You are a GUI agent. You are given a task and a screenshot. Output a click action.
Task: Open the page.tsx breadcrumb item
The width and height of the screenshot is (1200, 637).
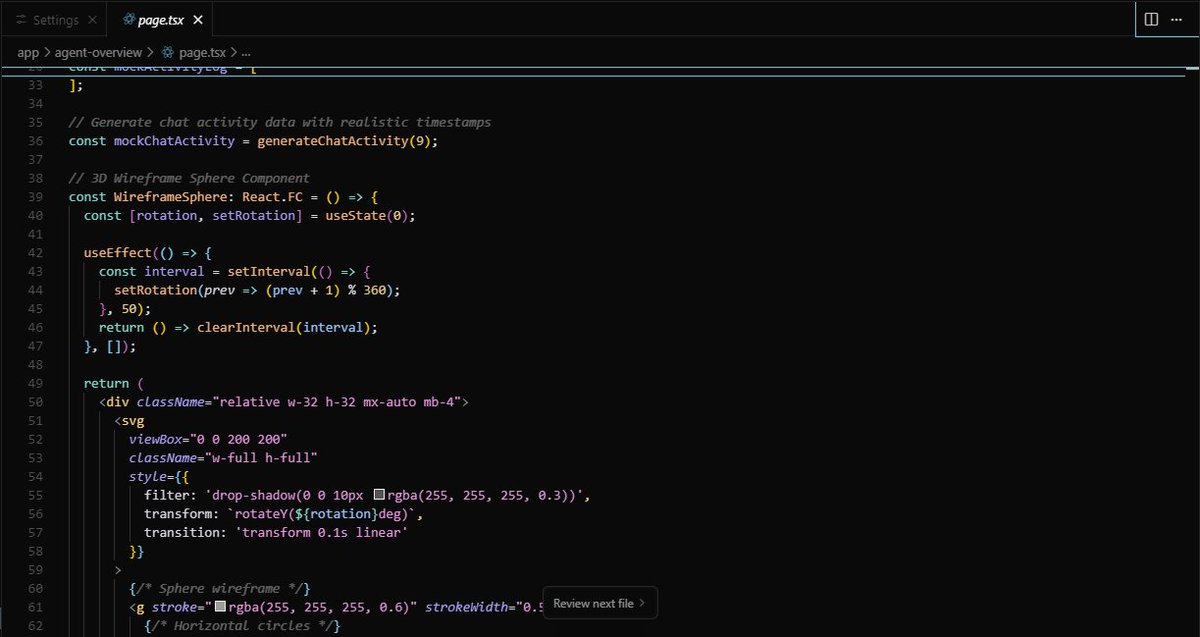point(201,51)
